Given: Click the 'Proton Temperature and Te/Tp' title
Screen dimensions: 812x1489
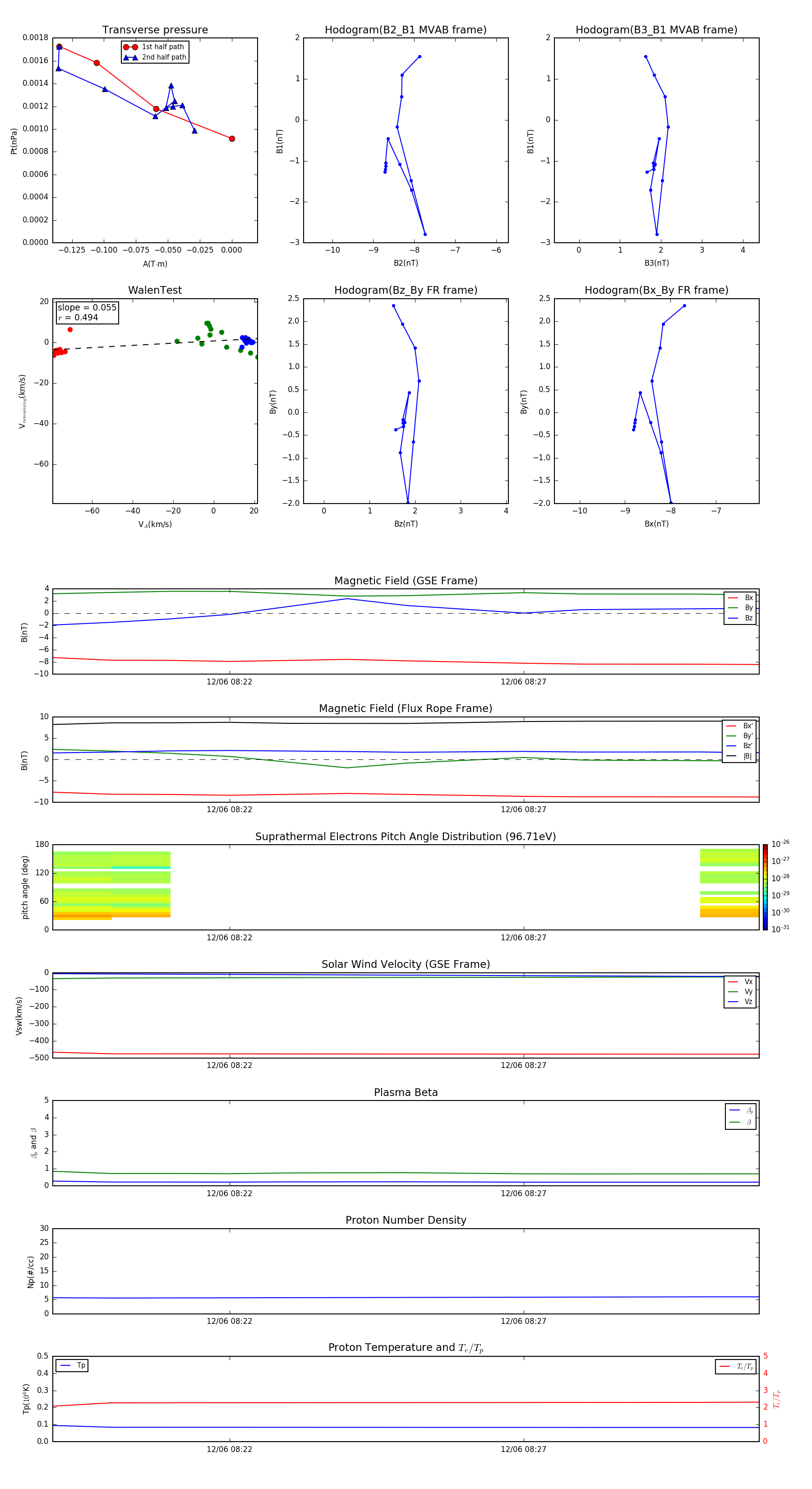Looking at the screenshot, I should tap(406, 1348).
